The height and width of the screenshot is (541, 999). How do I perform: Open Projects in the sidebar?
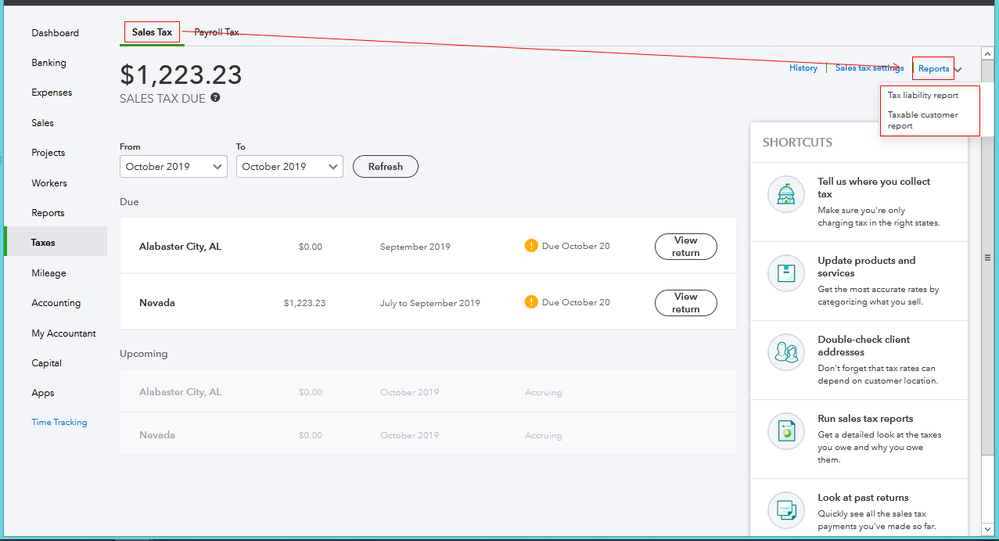tap(48, 152)
